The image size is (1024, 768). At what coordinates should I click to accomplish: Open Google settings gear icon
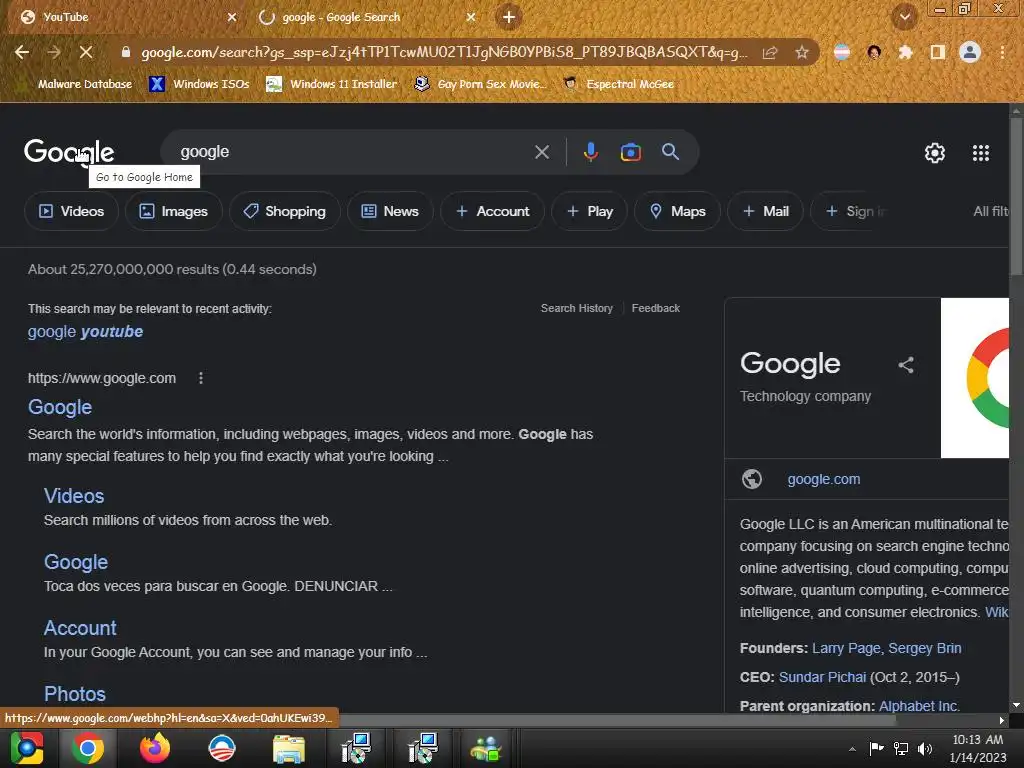(x=935, y=153)
